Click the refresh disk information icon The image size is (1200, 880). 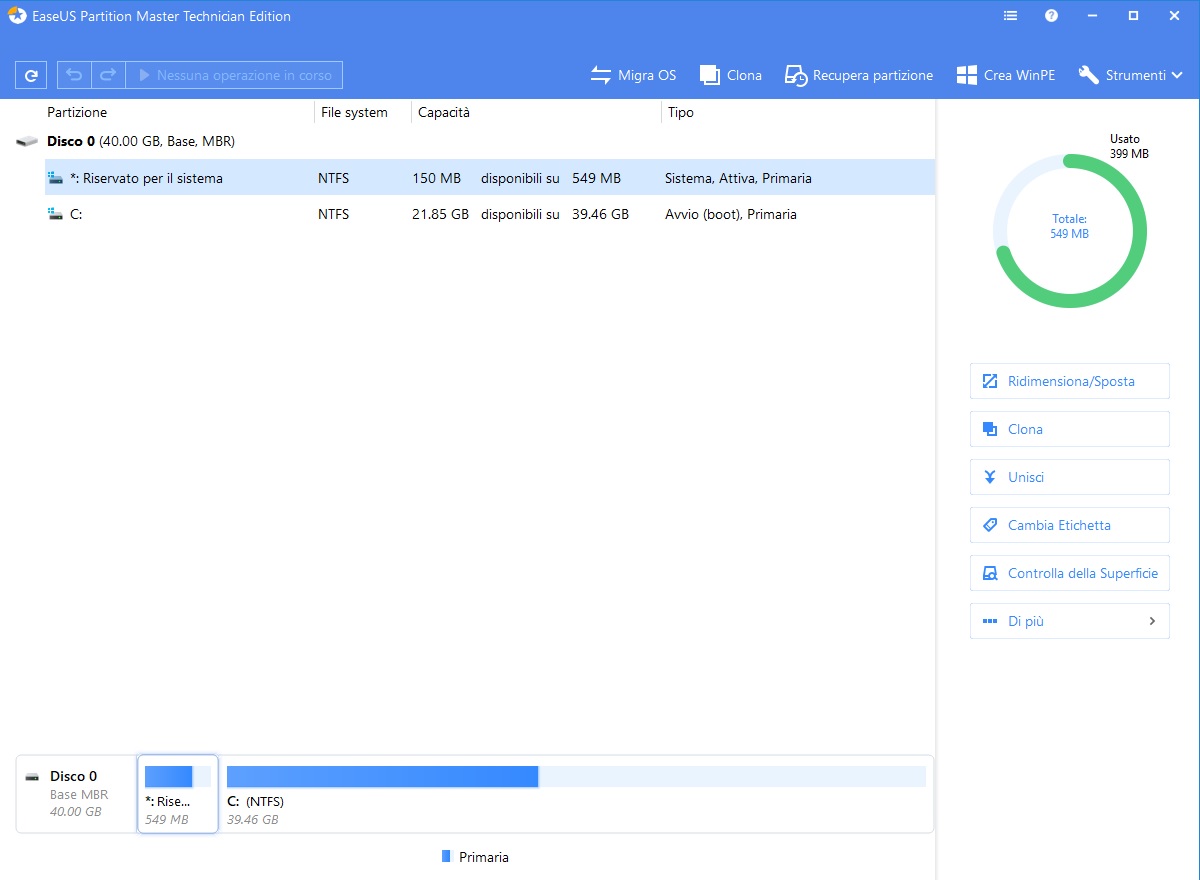click(31, 75)
